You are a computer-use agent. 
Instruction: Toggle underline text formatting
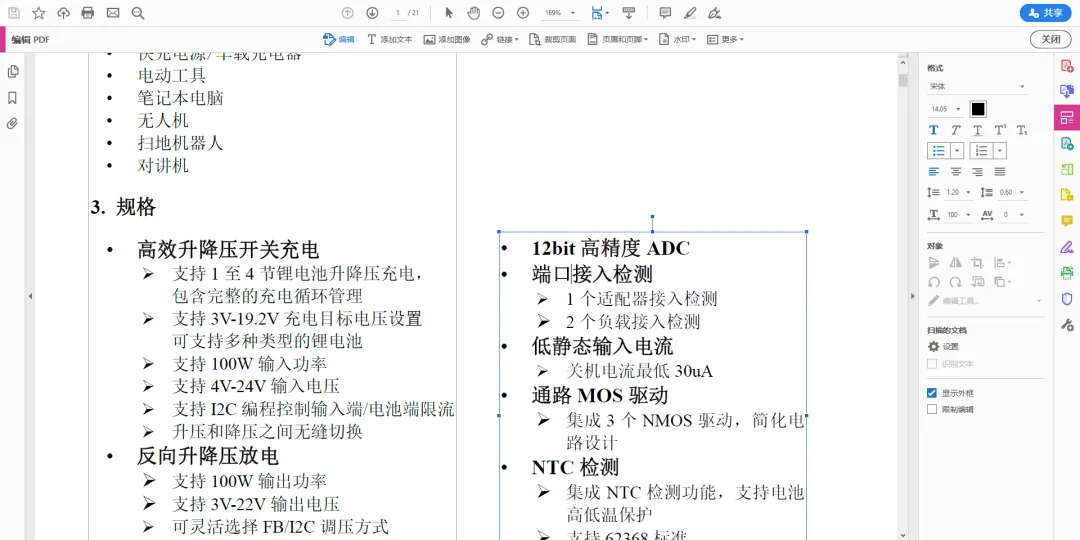point(977,130)
